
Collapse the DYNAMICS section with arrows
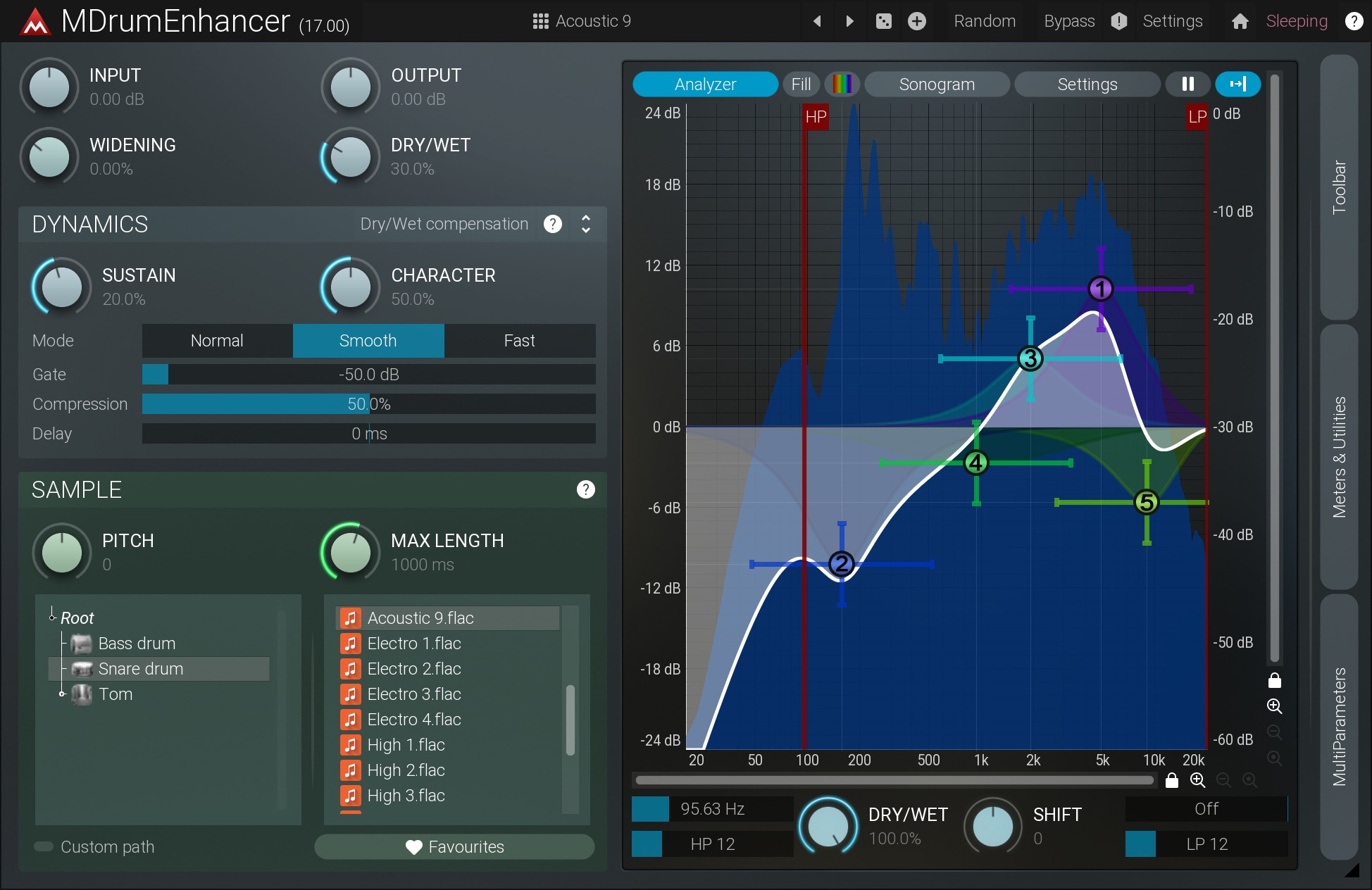tap(585, 224)
